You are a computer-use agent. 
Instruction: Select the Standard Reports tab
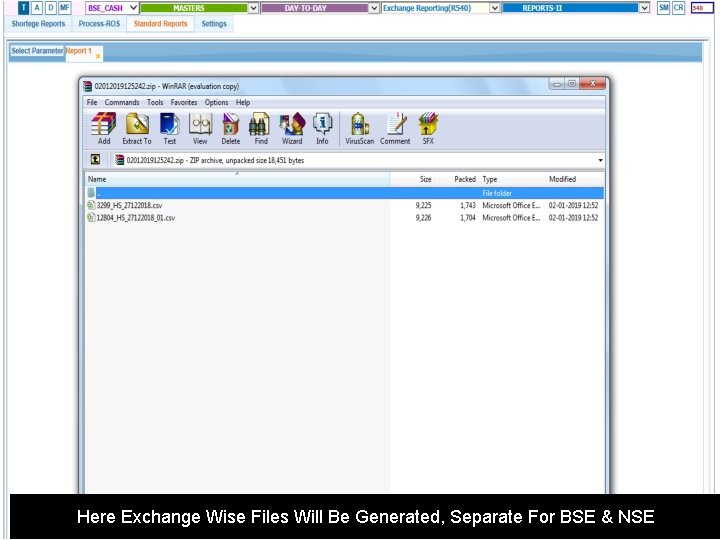161,24
